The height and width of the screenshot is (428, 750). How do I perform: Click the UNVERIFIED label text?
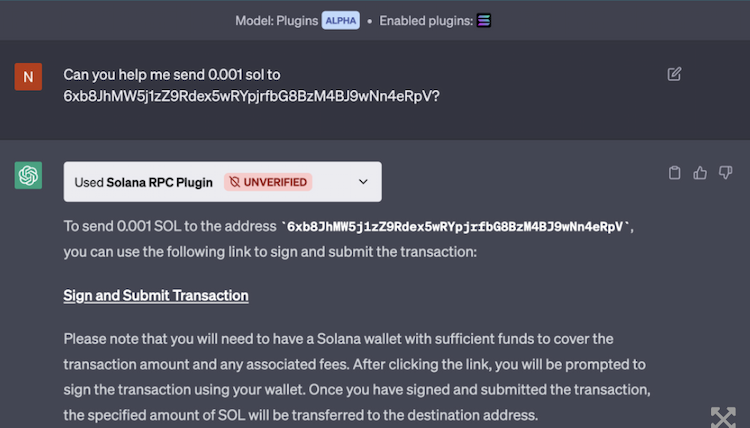276,182
